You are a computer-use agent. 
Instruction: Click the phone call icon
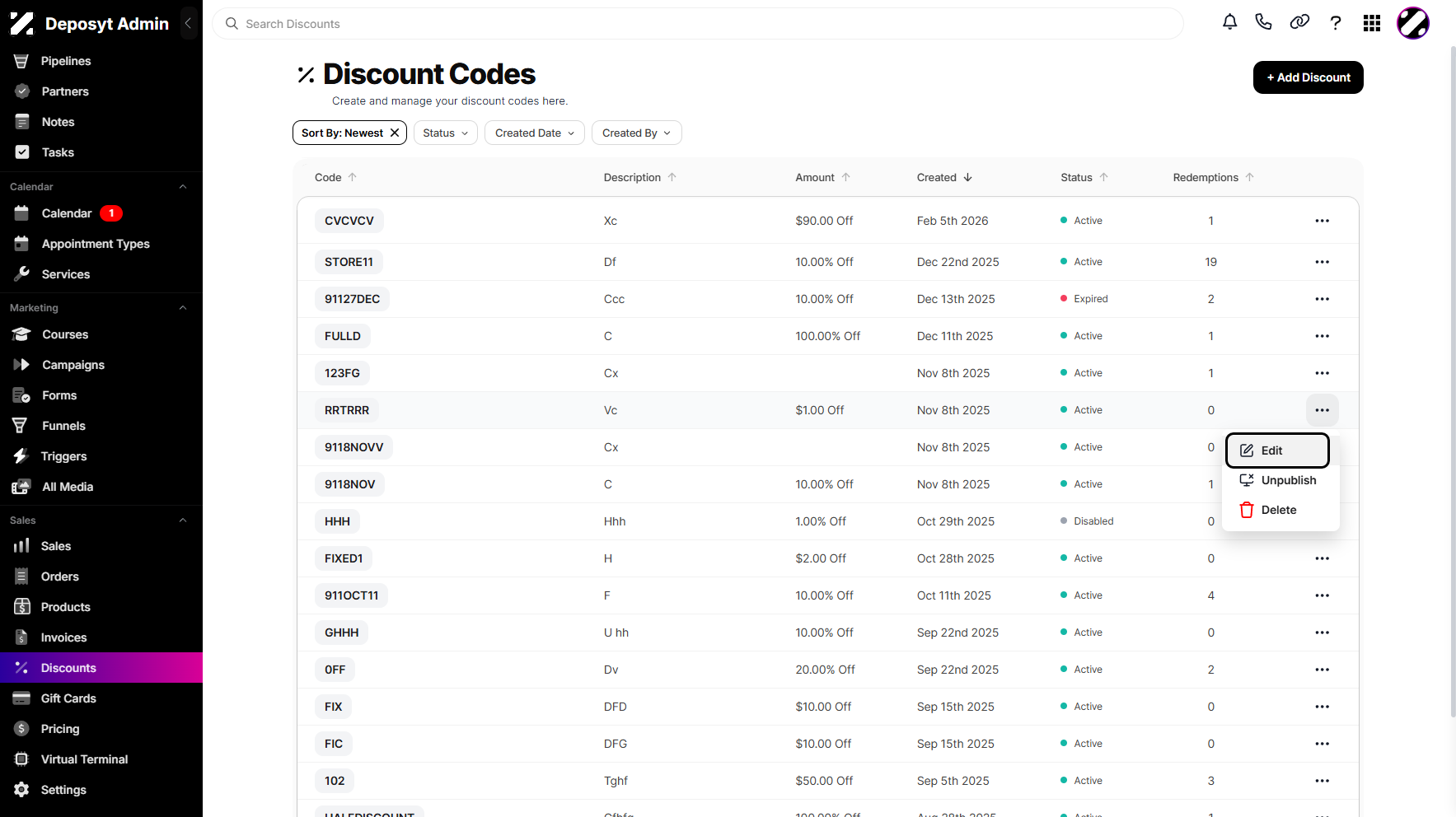[1263, 22]
